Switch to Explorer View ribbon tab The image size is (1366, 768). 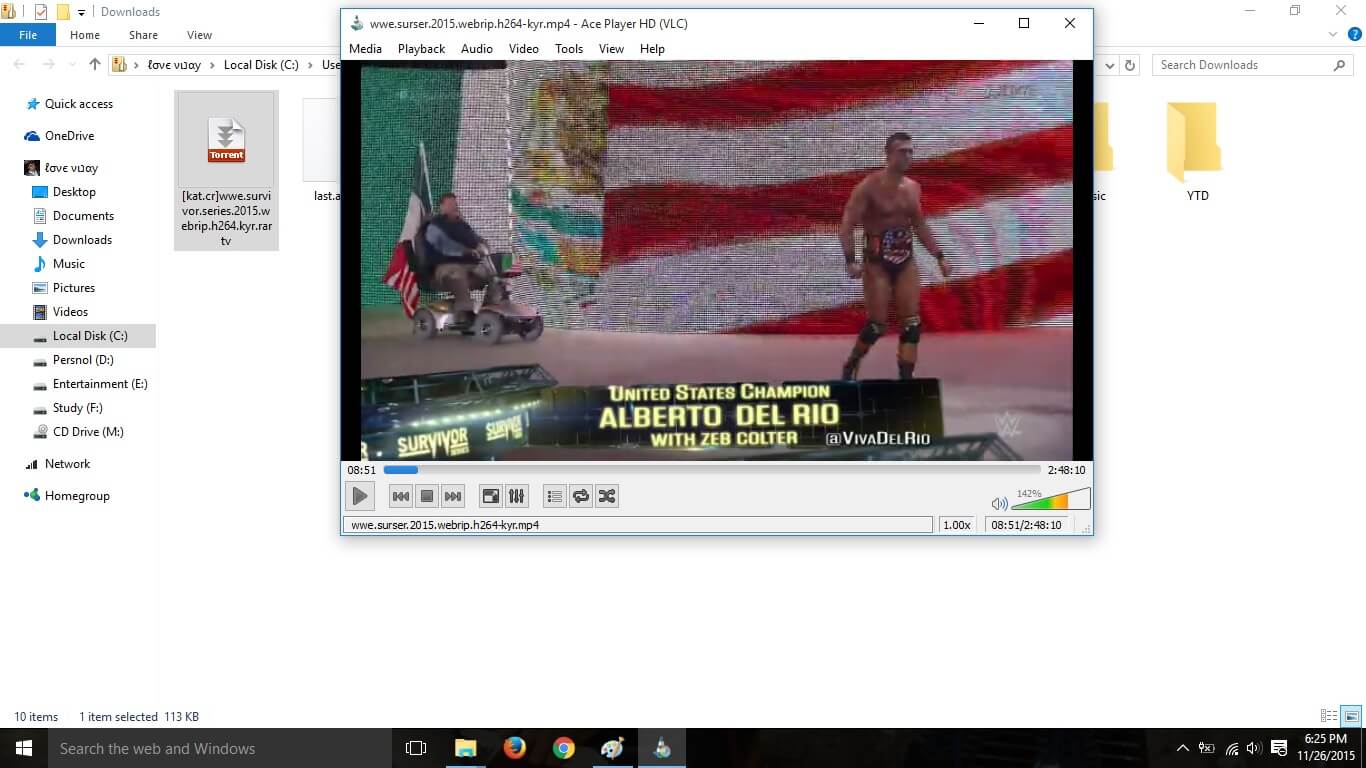pyautogui.click(x=199, y=35)
